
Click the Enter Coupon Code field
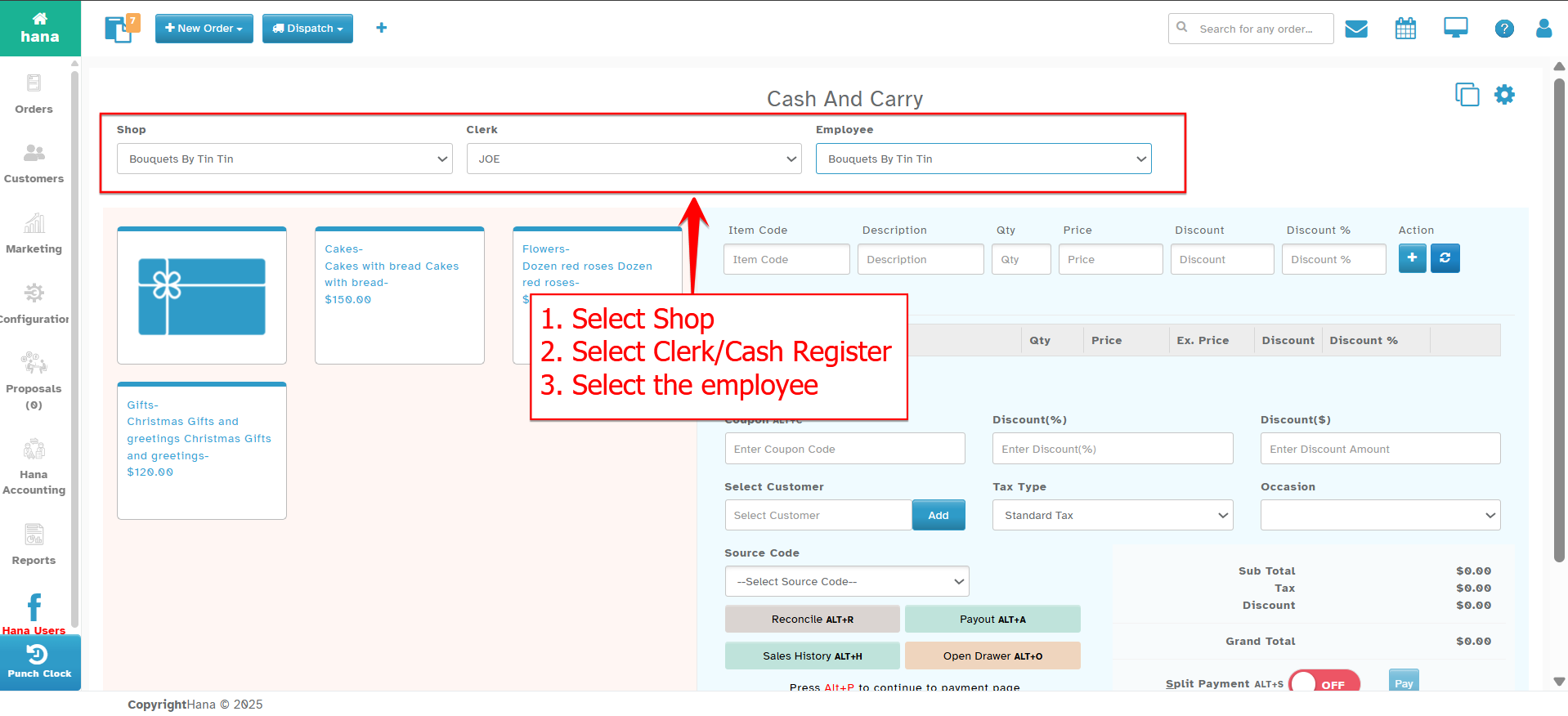click(844, 449)
